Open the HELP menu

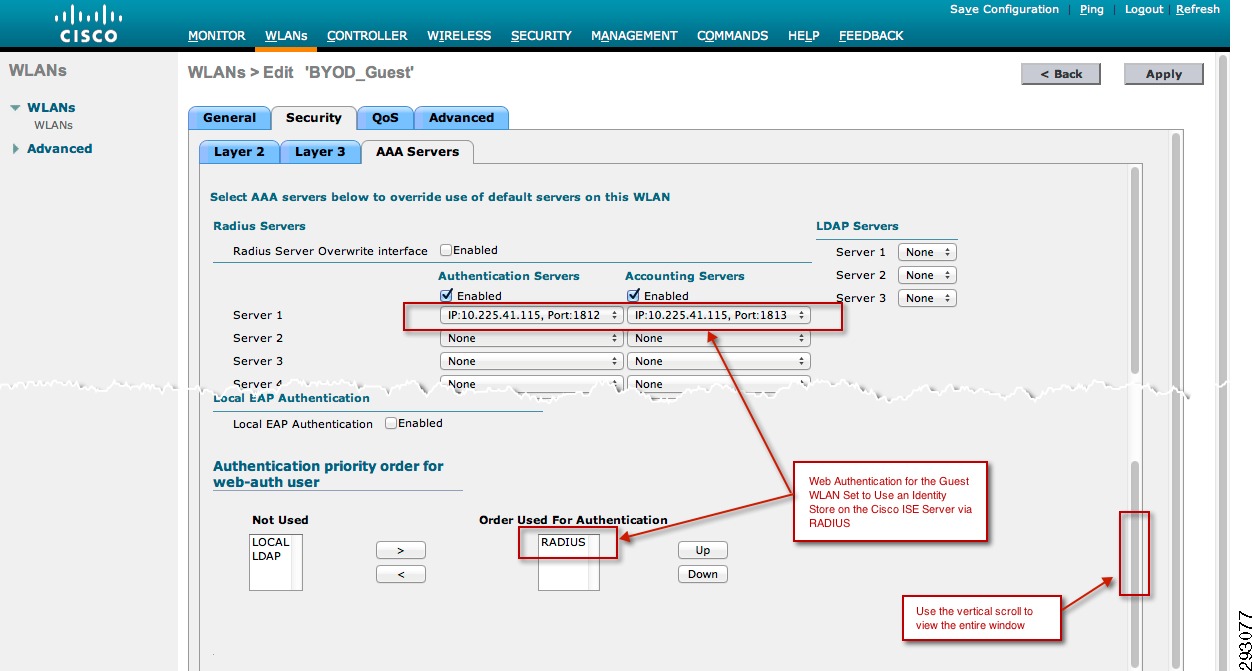pyautogui.click(x=803, y=35)
